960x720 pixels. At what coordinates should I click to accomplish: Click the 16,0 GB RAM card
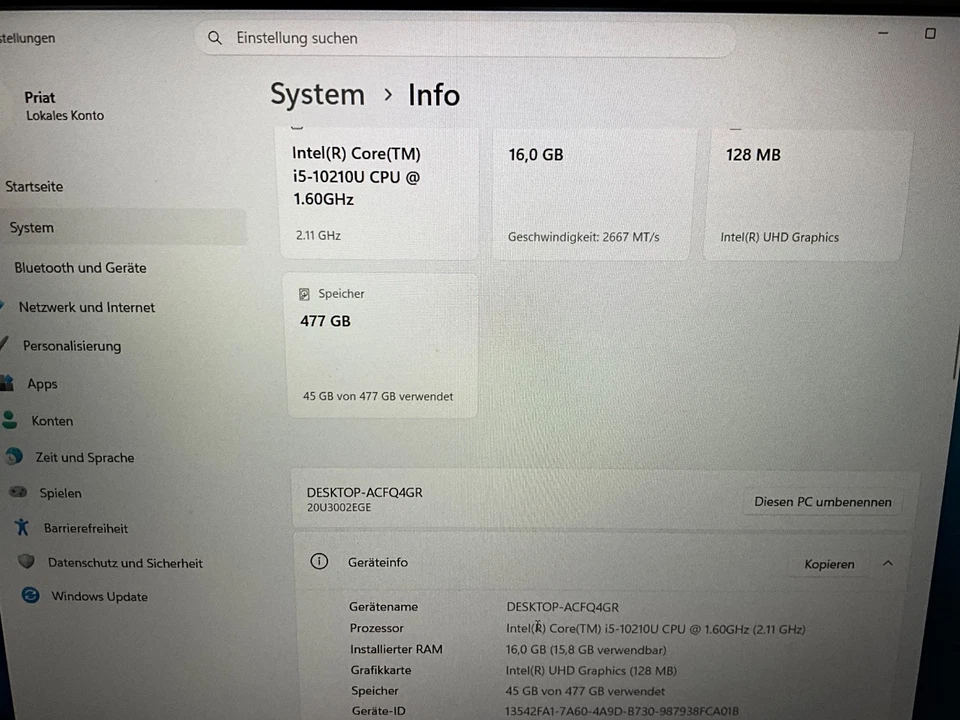pyautogui.click(x=593, y=193)
